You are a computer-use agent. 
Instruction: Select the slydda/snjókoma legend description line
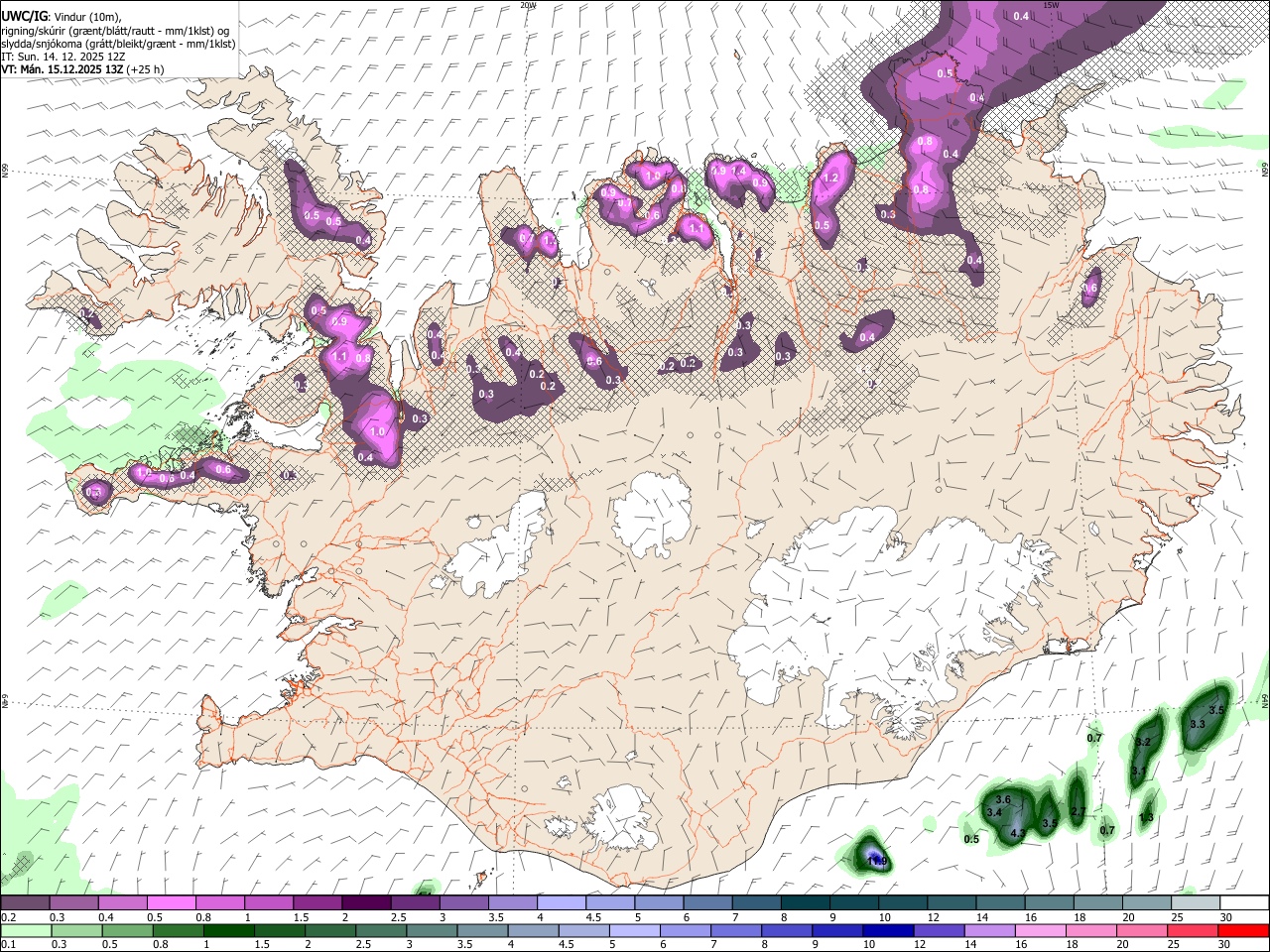point(118,44)
